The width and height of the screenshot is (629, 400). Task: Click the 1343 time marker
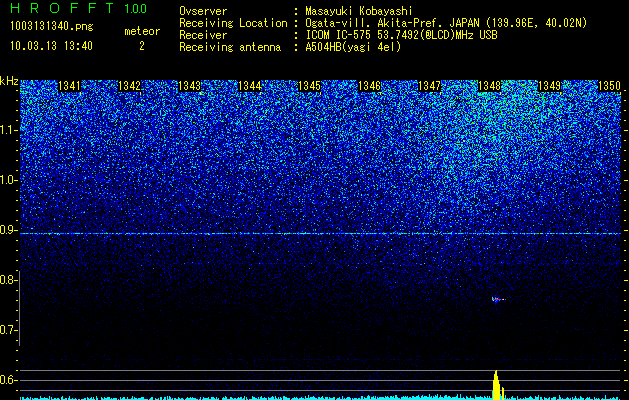(189, 86)
